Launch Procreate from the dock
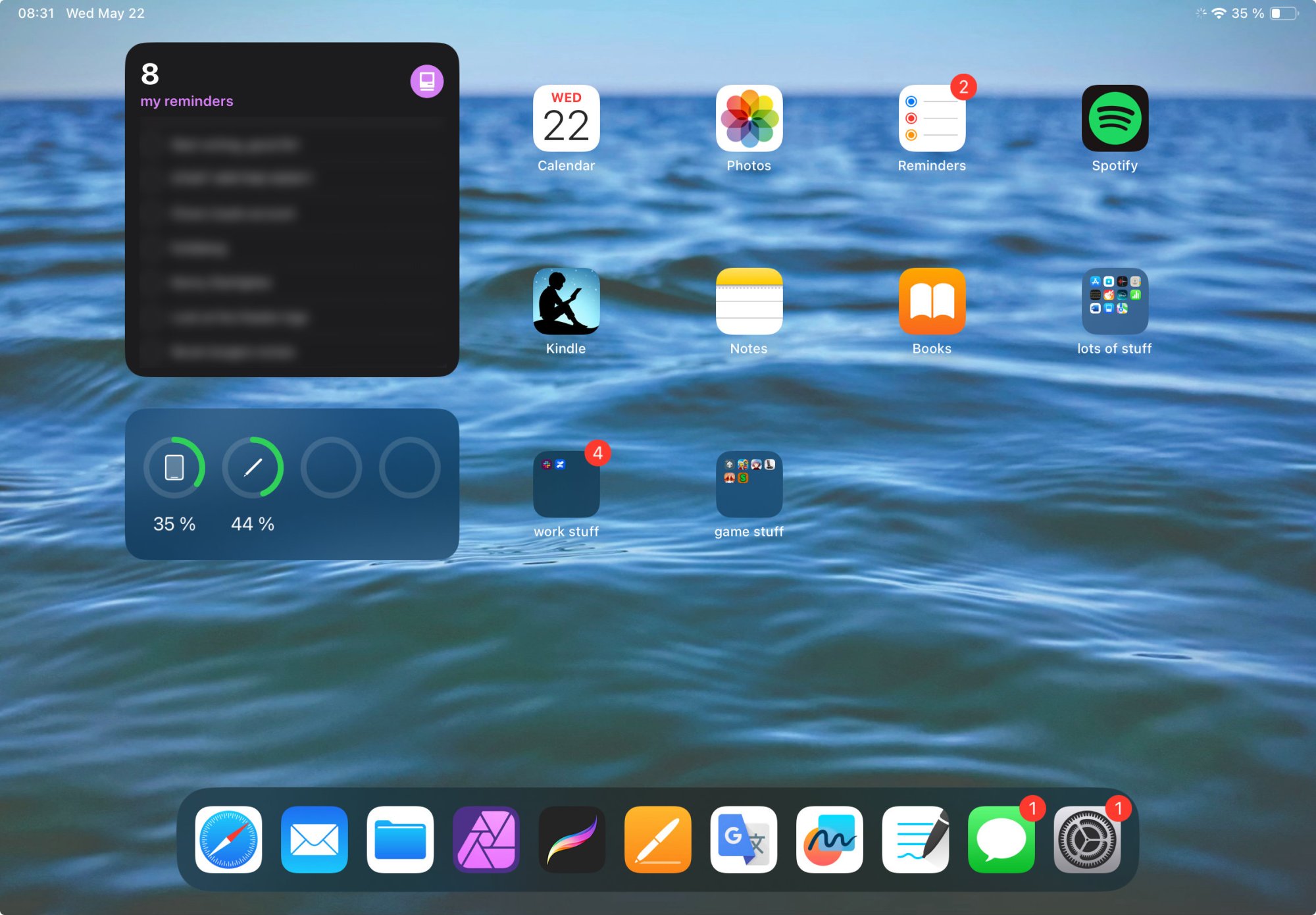 click(x=572, y=839)
